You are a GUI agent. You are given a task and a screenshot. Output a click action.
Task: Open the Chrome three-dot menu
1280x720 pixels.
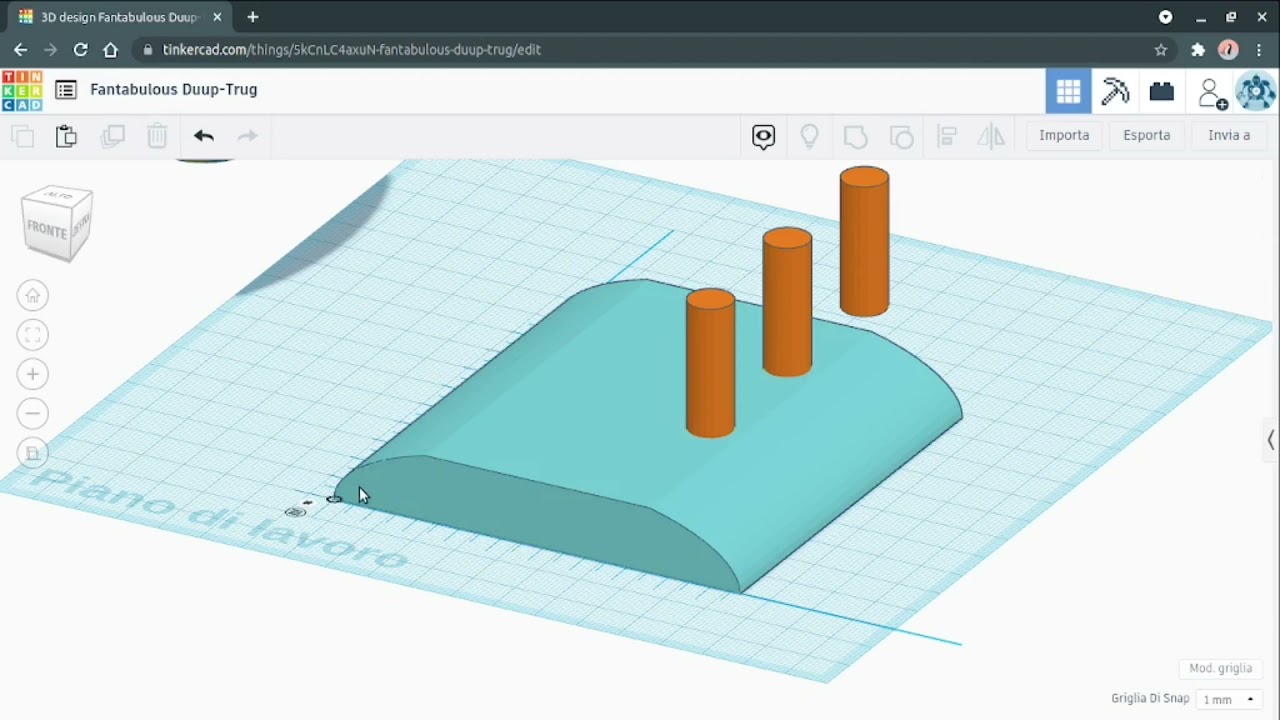point(1260,49)
